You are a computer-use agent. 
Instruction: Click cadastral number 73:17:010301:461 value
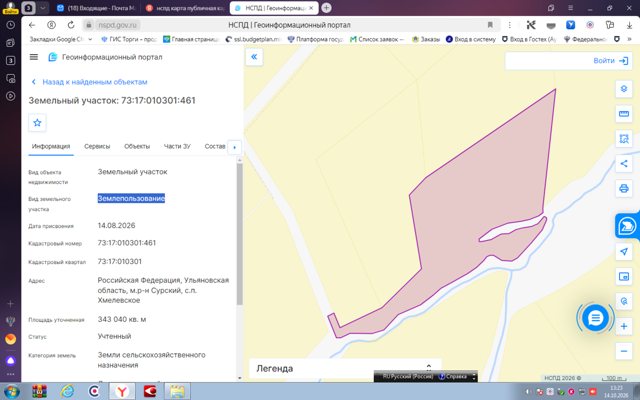[127, 243]
